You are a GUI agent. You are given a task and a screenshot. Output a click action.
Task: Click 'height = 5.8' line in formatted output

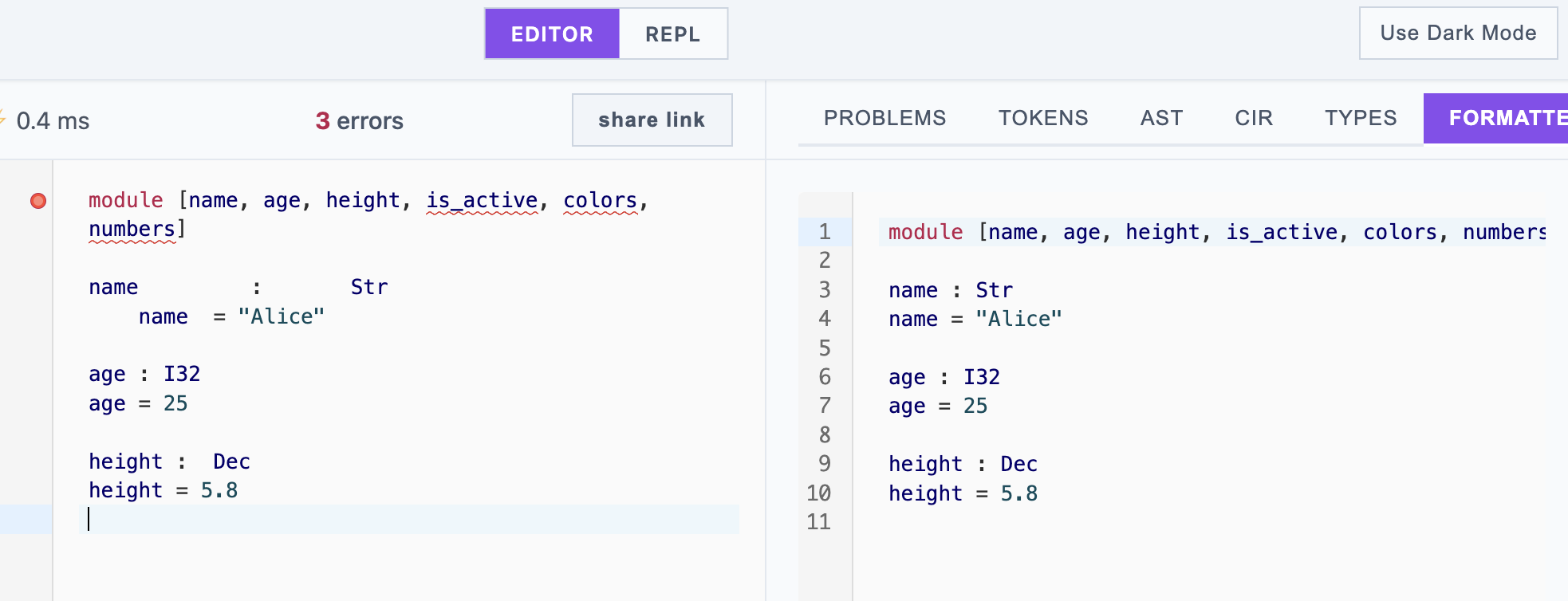click(x=963, y=493)
